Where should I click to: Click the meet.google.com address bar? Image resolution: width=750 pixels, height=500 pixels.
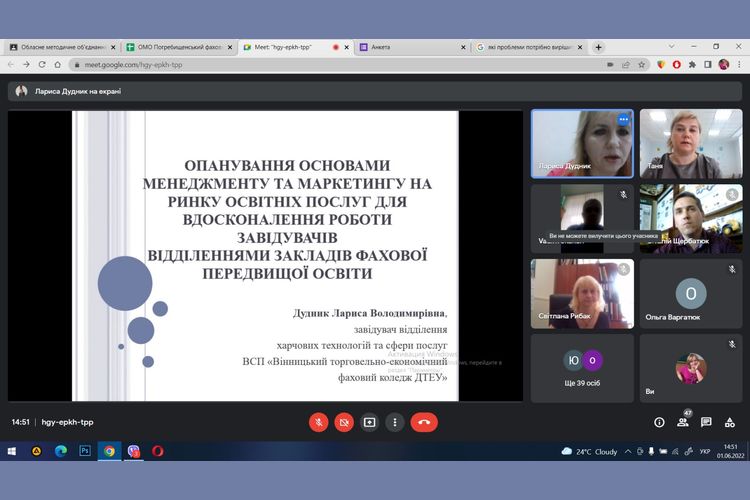[x=300, y=64]
